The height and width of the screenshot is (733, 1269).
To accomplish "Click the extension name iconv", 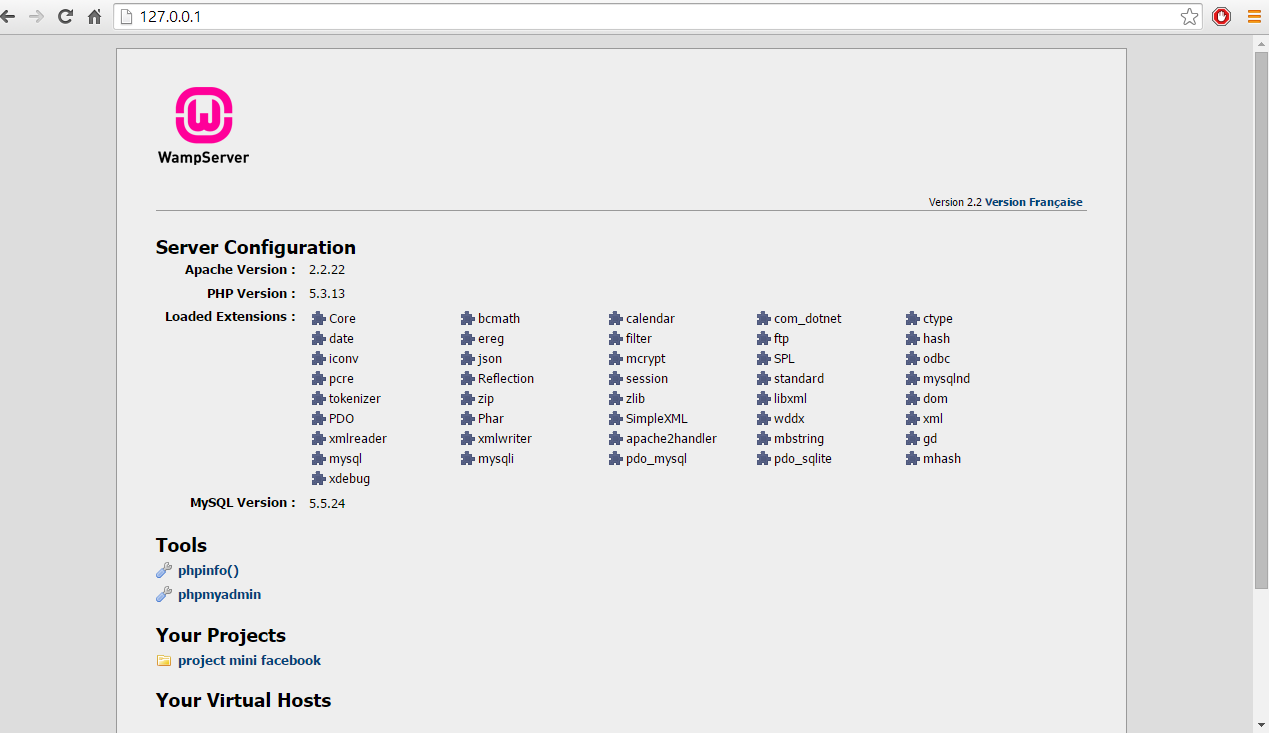I will point(344,358).
